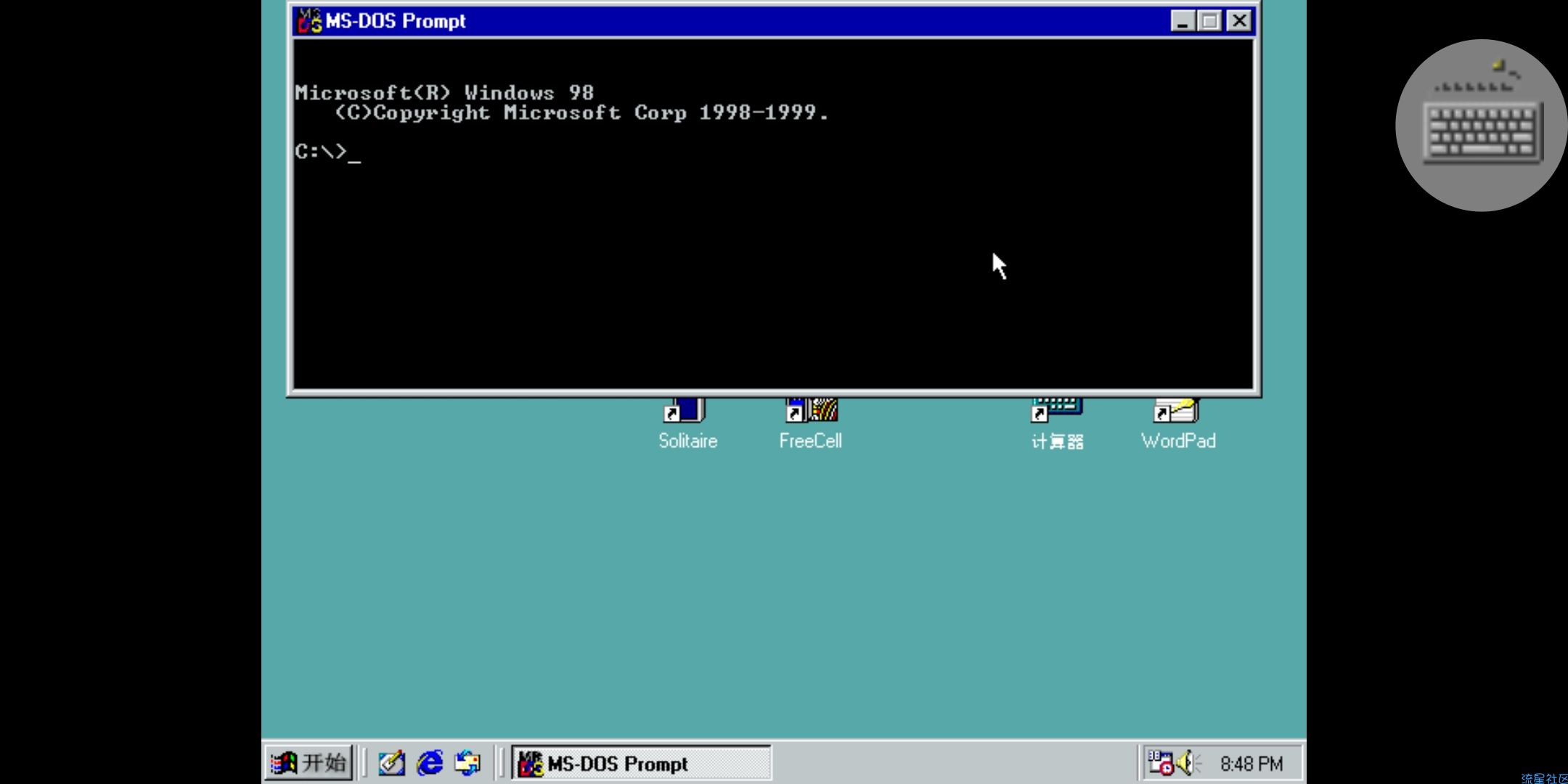Launch Outlook Express from quick launch
This screenshot has width=1568, height=784.
pos(467,763)
